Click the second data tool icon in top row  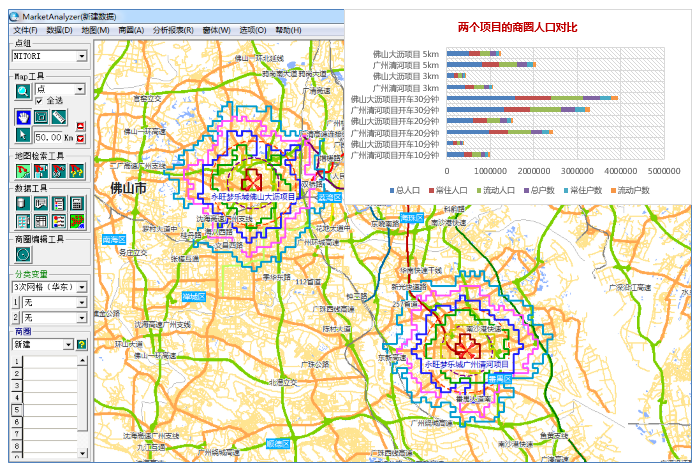[x=41, y=203]
